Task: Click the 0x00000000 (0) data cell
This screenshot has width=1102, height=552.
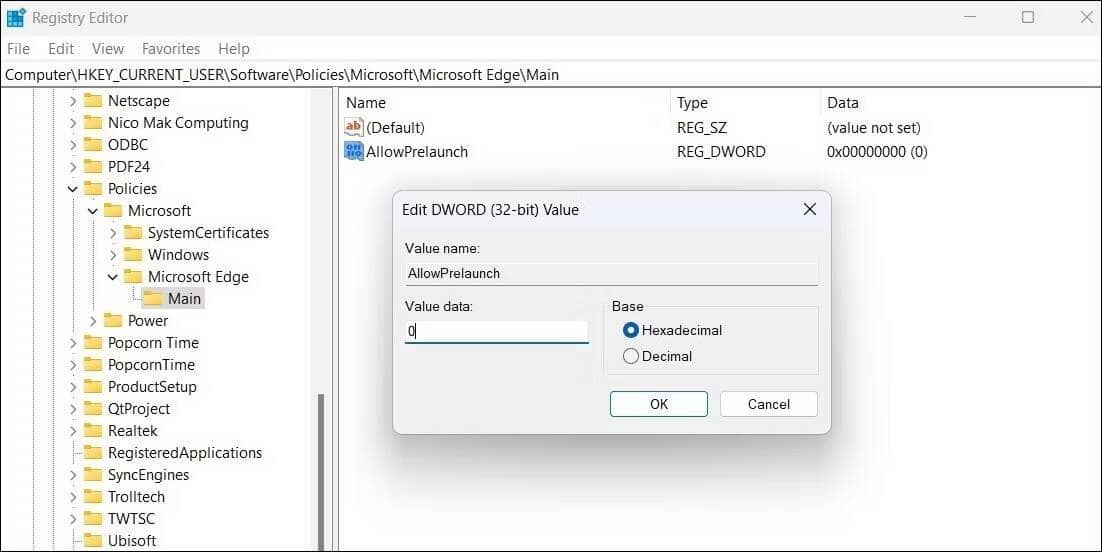Action: pyautogui.click(x=877, y=152)
